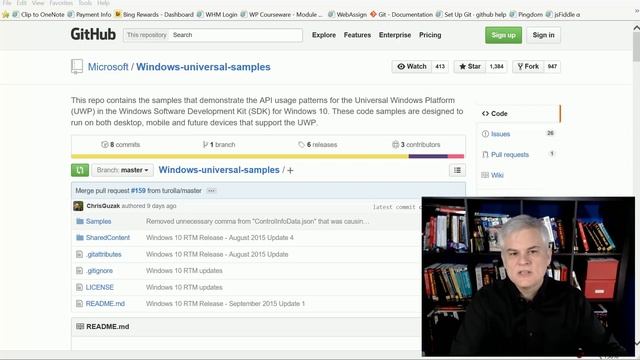The image size is (640, 360).
Task: Click the .gitignore file icon
Action: pos(79,271)
